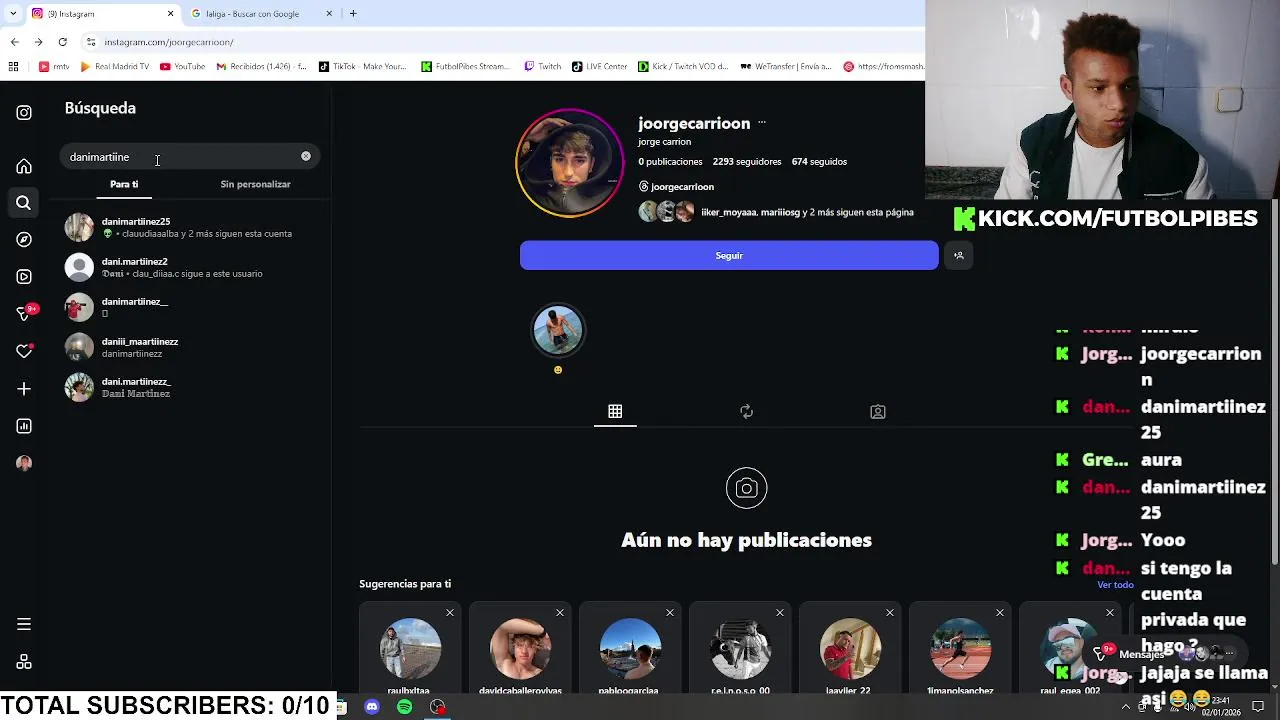
Task: Open joorgecarrioon profile picture story
Action: 569,163
